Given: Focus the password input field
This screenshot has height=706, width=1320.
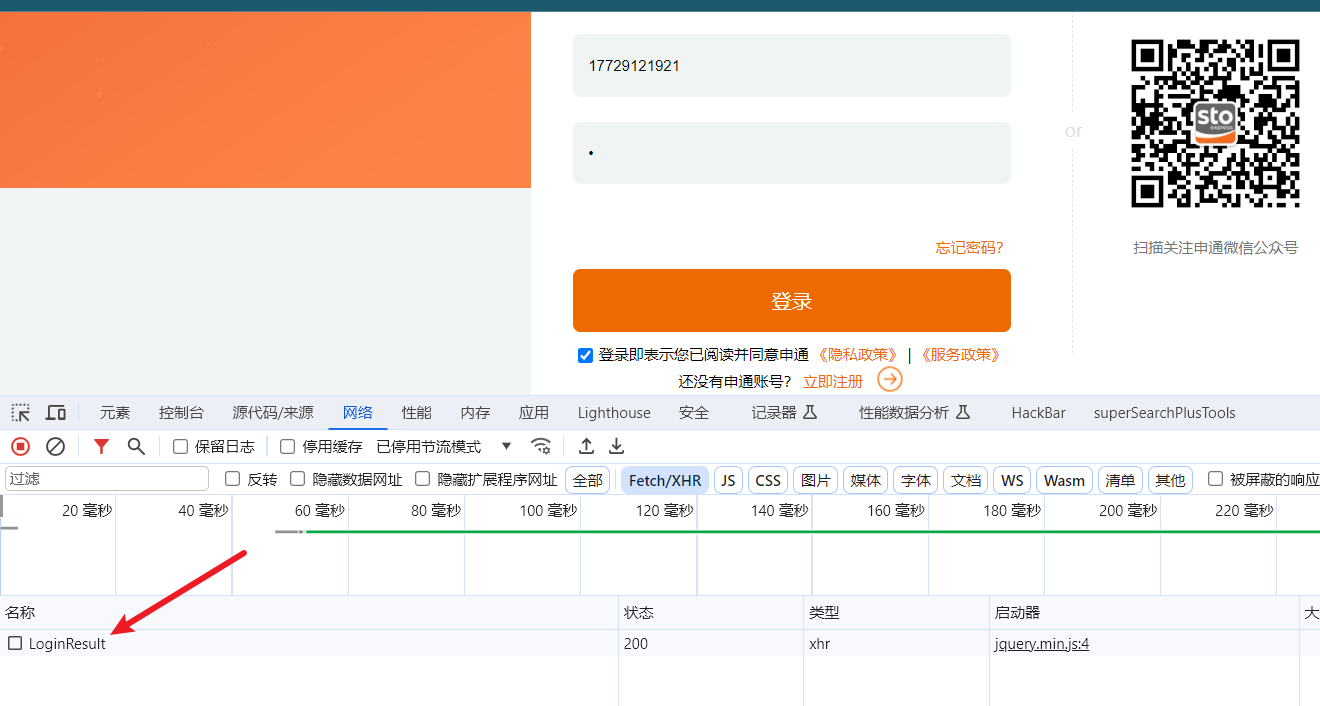Looking at the screenshot, I should coord(792,153).
